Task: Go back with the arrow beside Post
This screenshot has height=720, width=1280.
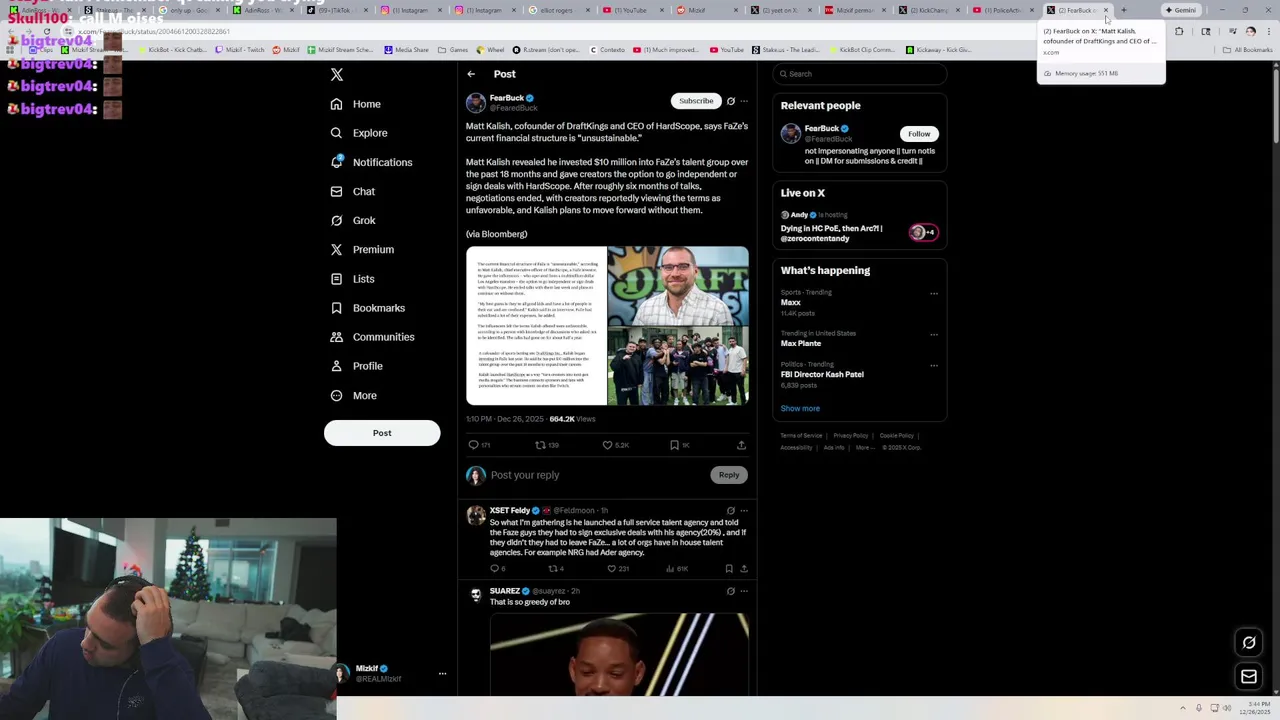Action: pyautogui.click(x=471, y=74)
